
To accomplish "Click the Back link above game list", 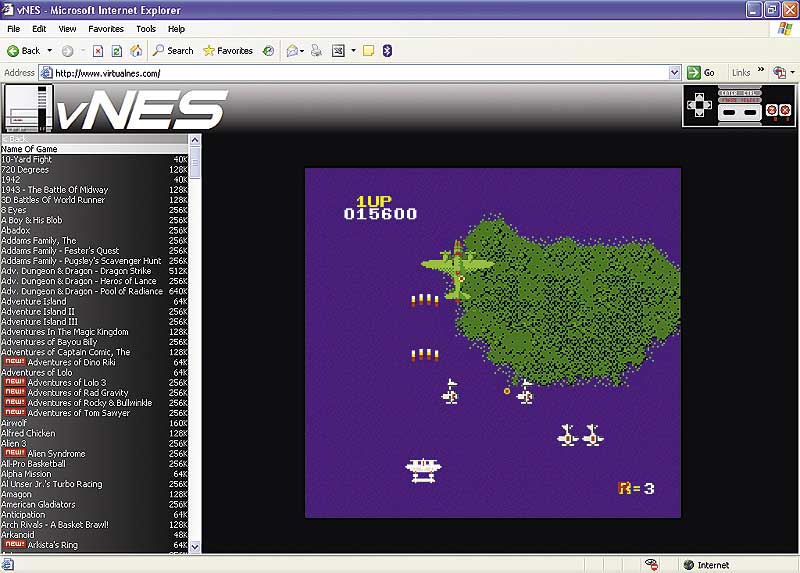I will coord(14,139).
